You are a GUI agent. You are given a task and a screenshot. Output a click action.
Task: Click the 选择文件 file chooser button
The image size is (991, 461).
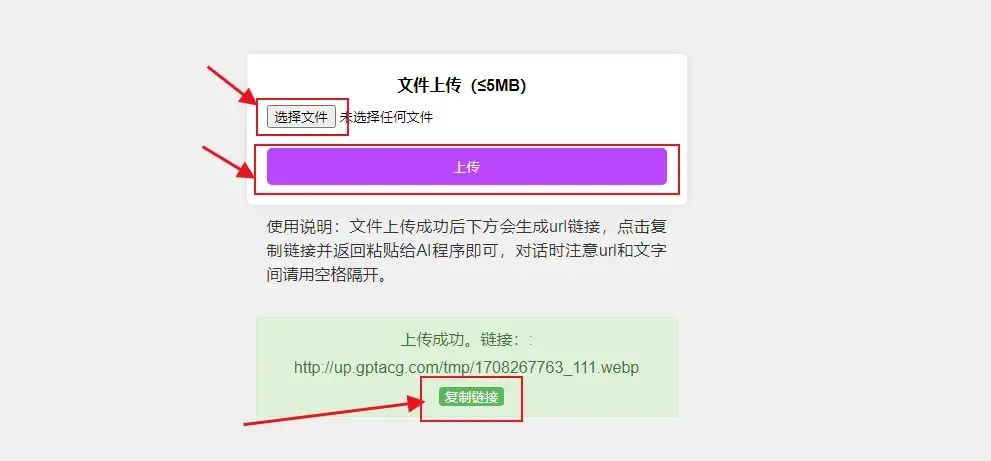click(301, 117)
